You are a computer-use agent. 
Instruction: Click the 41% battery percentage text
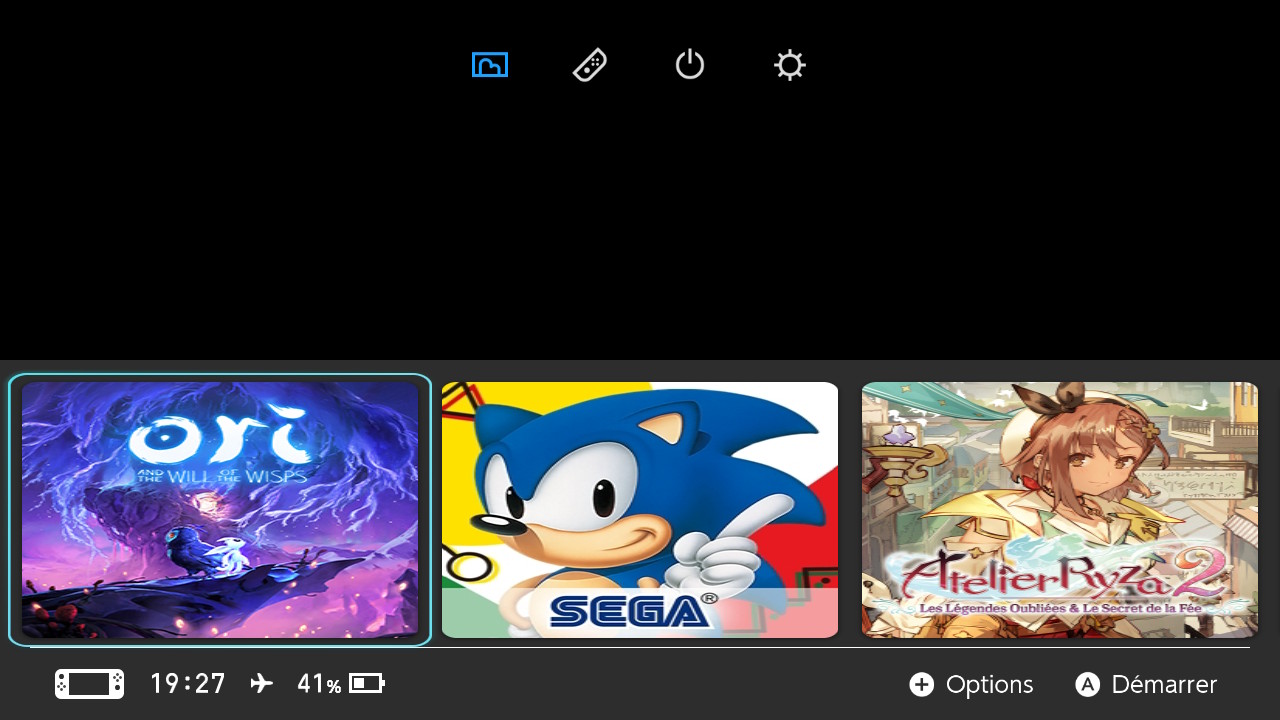coord(319,684)
